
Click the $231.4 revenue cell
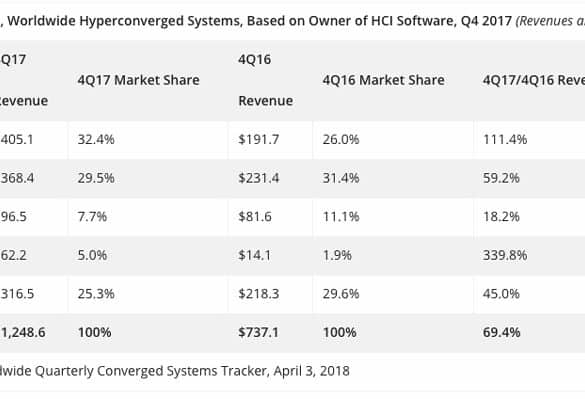coord(270,178)
